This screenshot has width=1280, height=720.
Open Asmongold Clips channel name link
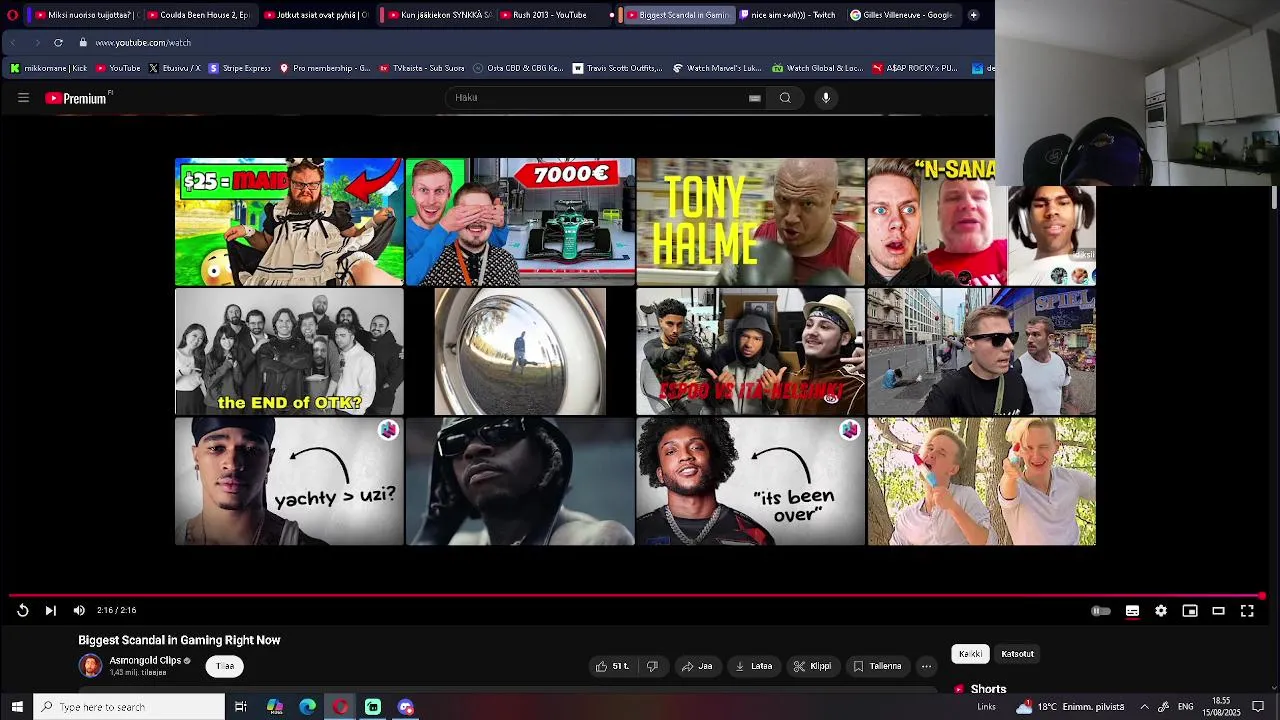click(145, 661)
